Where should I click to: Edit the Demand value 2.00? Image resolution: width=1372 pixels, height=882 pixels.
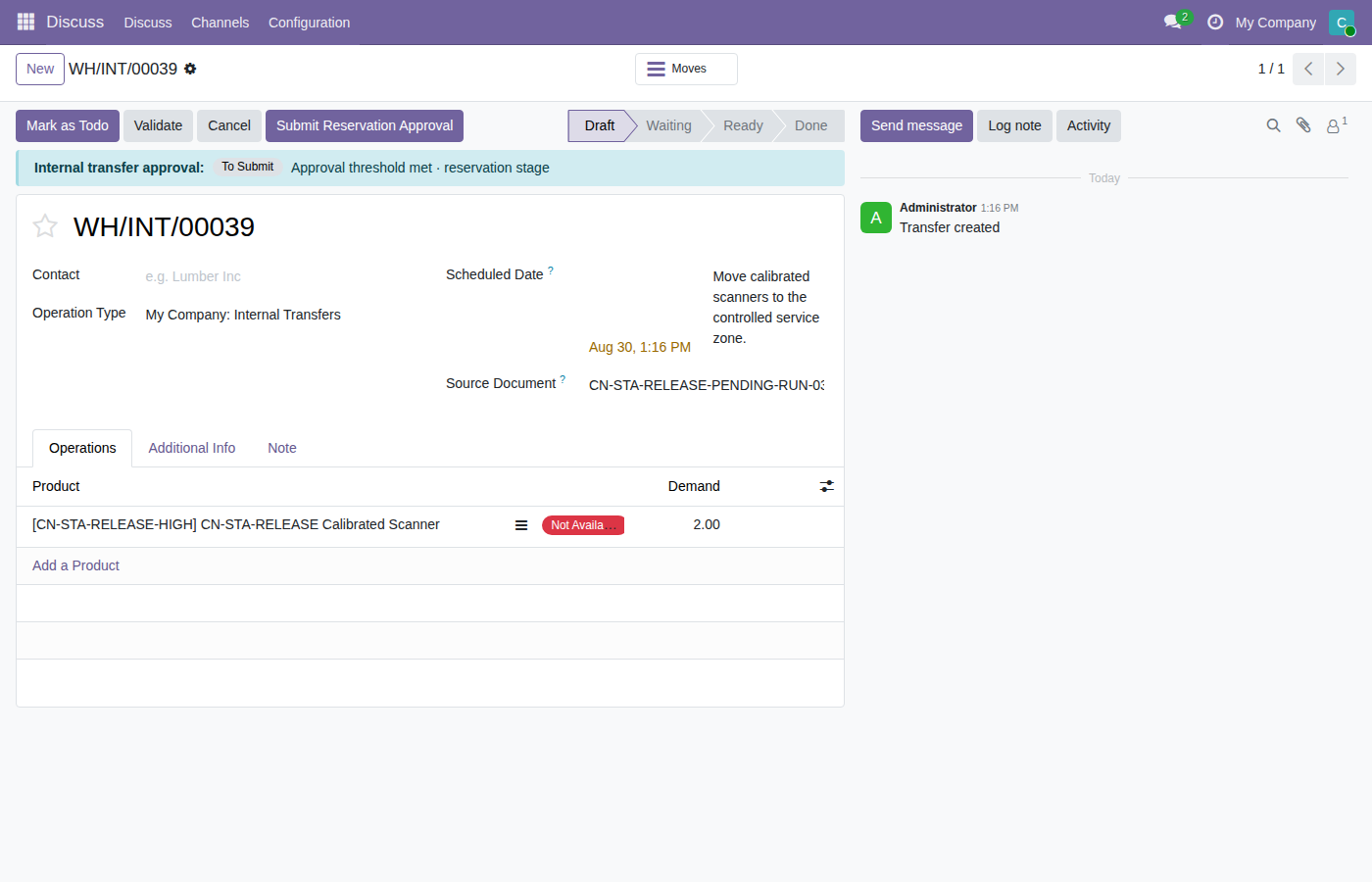[707, 524]
